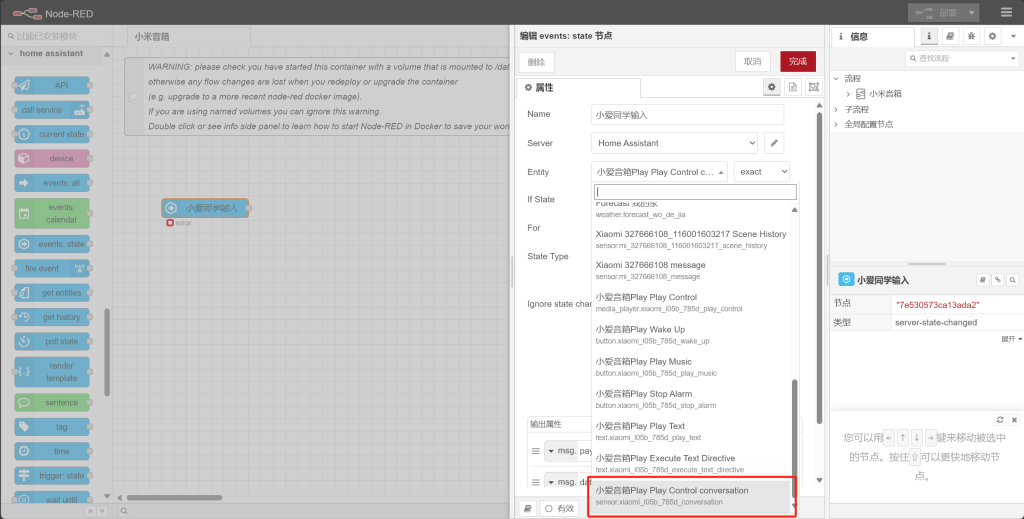Select the events: state palette node
Image resolution: width=1024 pixels, height=519 pixels.
click(x=52, y=244)
